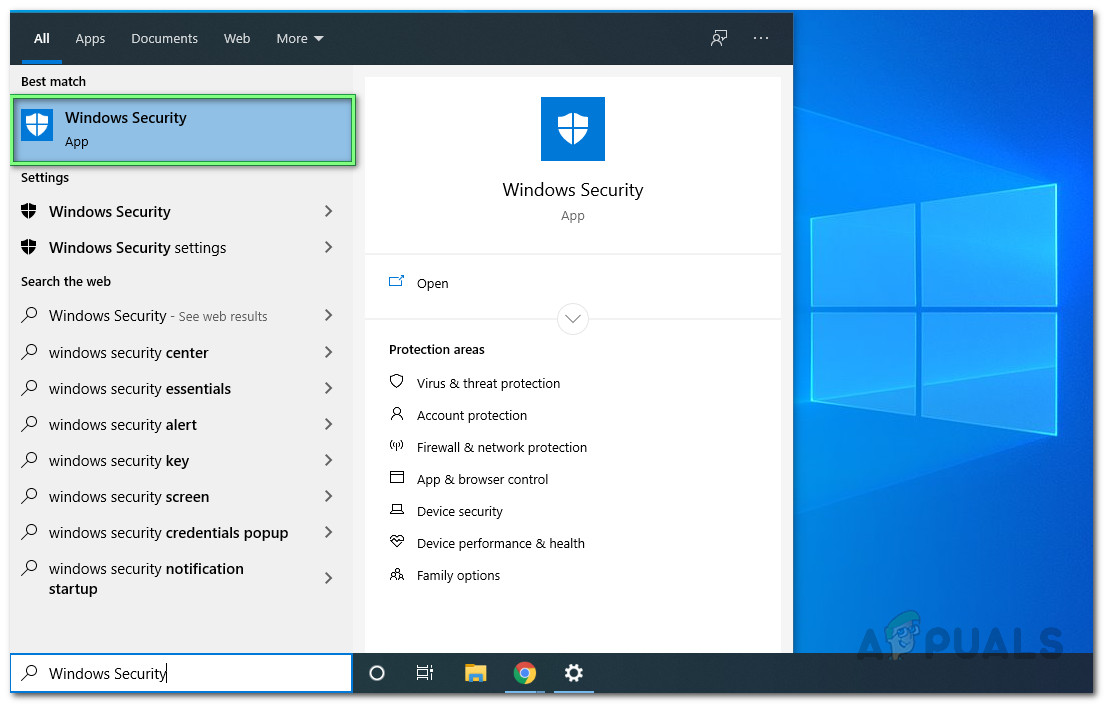The width and height of the screenshot is (1104, 704).
Task: Click the feedback icon in search header
Action: [719, 38]
